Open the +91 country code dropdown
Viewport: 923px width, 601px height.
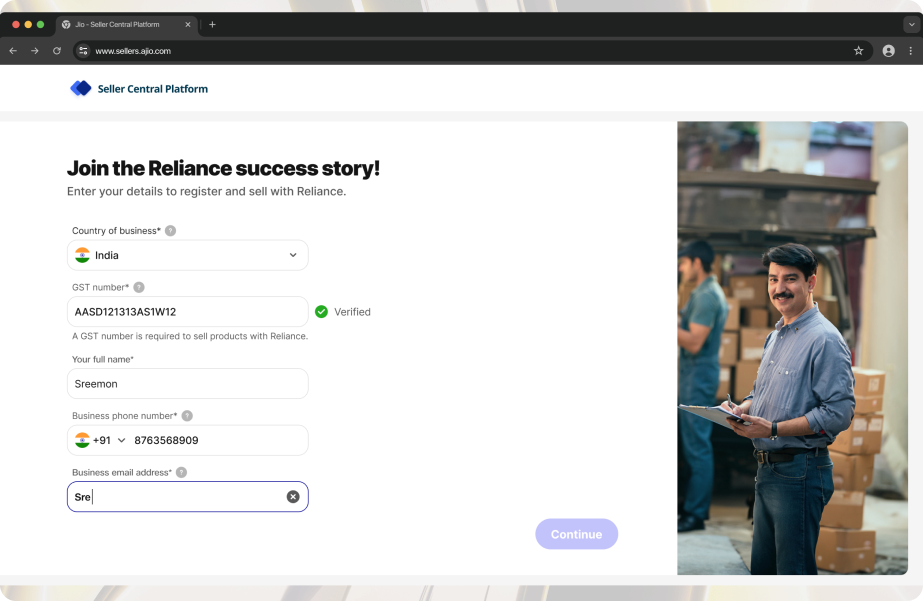coord(100,440)
